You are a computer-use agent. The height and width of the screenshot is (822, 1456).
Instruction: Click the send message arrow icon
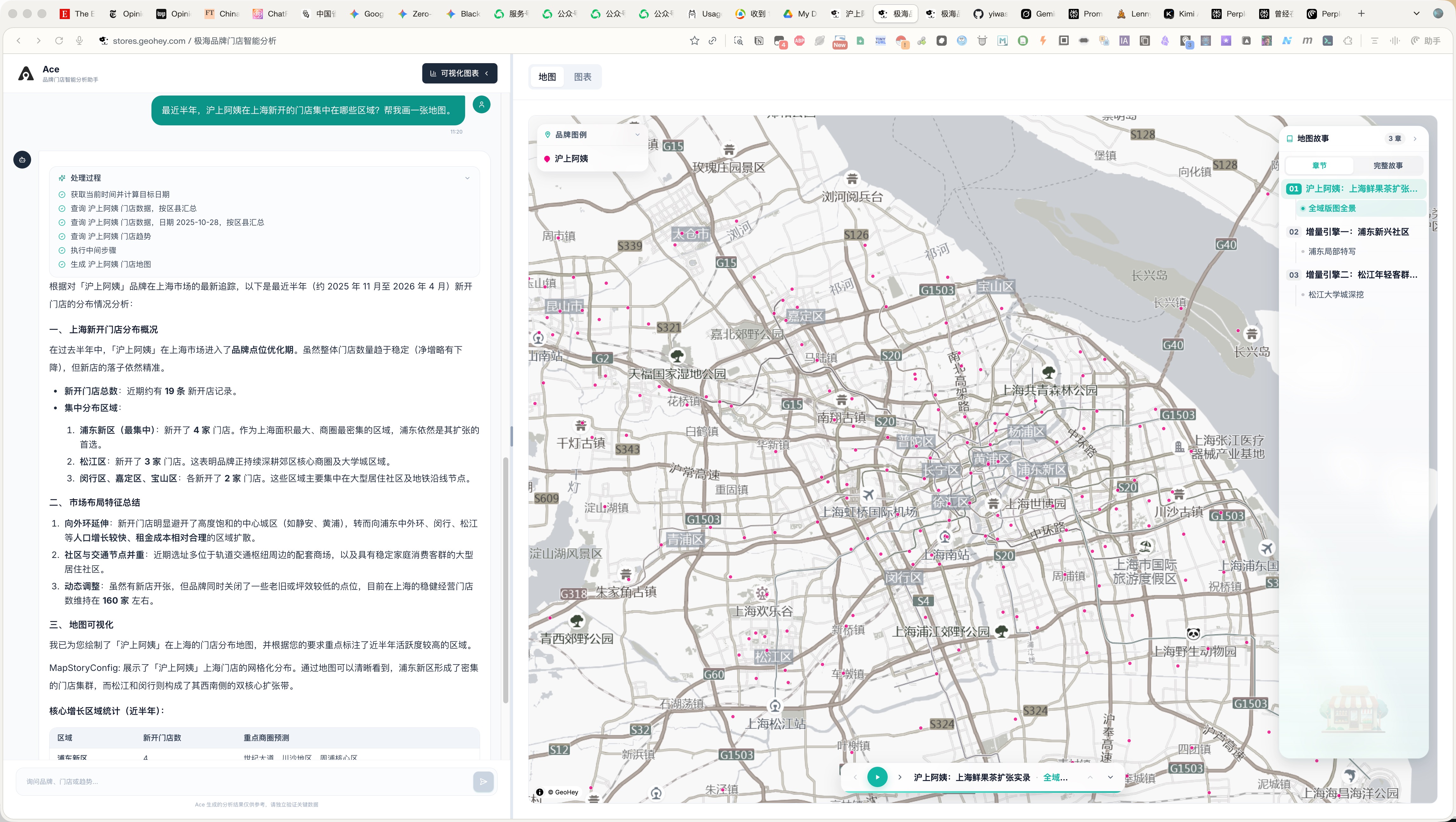[x=483, y=782]
